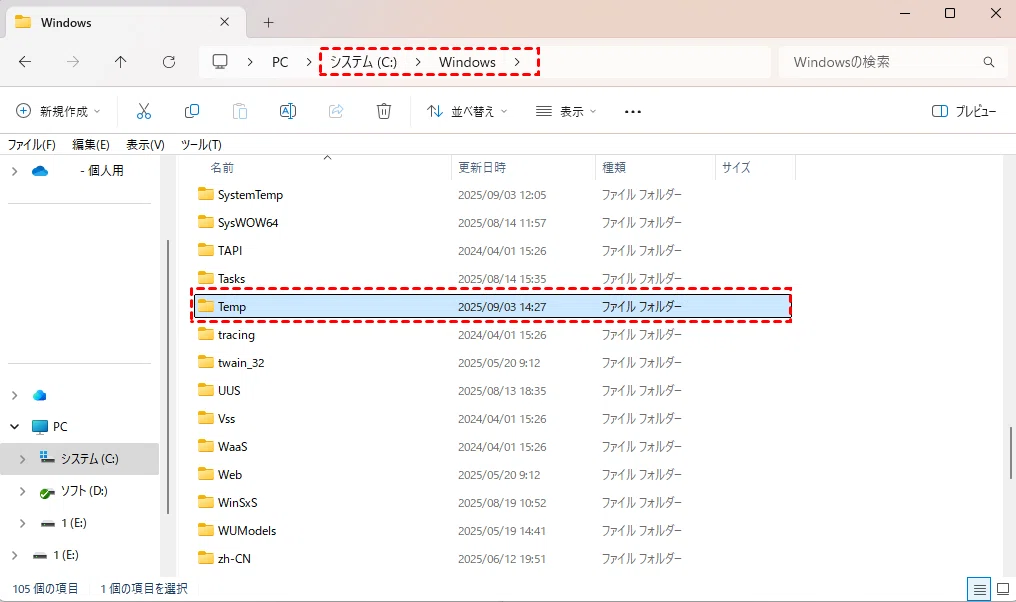Select the UUS folder row
1016x602 pixels.
(492, 390)
